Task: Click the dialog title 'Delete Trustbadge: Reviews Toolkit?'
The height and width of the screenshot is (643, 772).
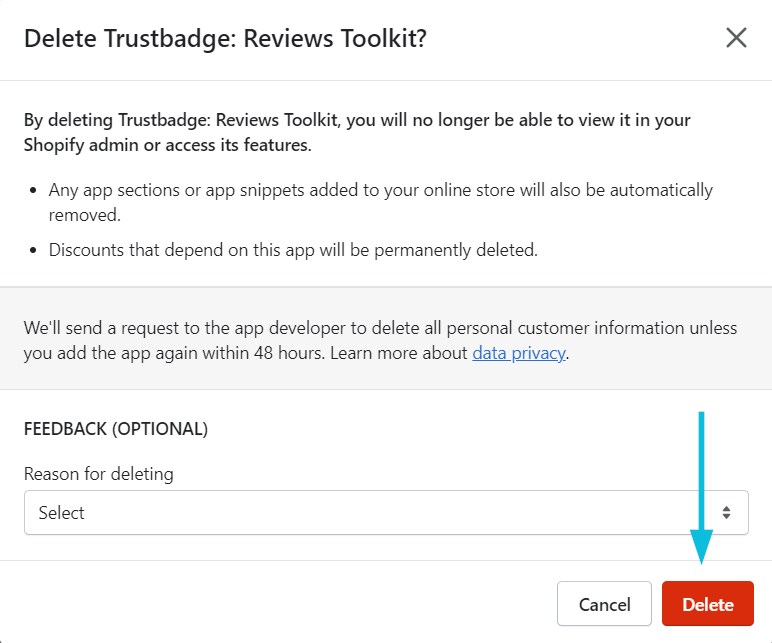Action: coord(225,38)
